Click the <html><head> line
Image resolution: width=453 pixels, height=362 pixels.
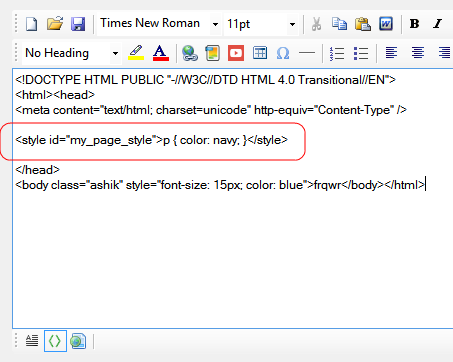point(55,95)
